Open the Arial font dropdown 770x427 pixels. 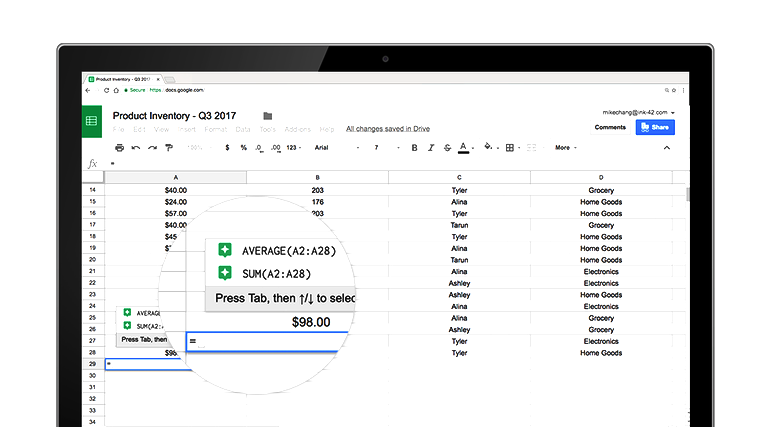tap(337, 147)
